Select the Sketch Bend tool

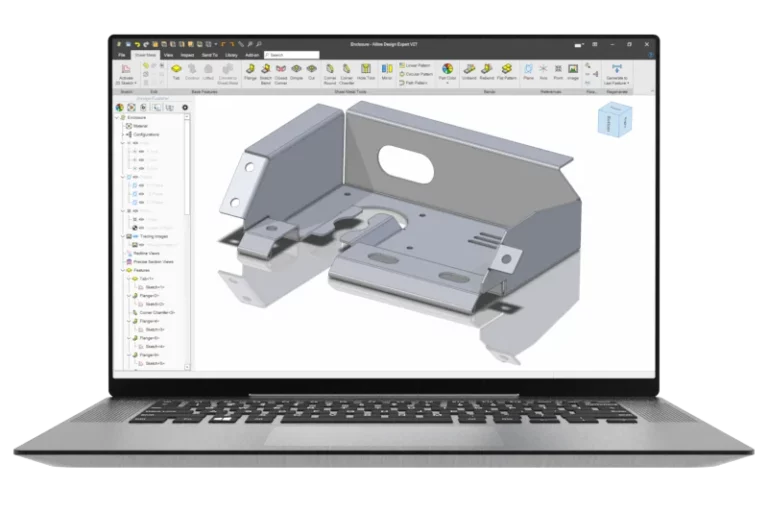click(265, 73)
